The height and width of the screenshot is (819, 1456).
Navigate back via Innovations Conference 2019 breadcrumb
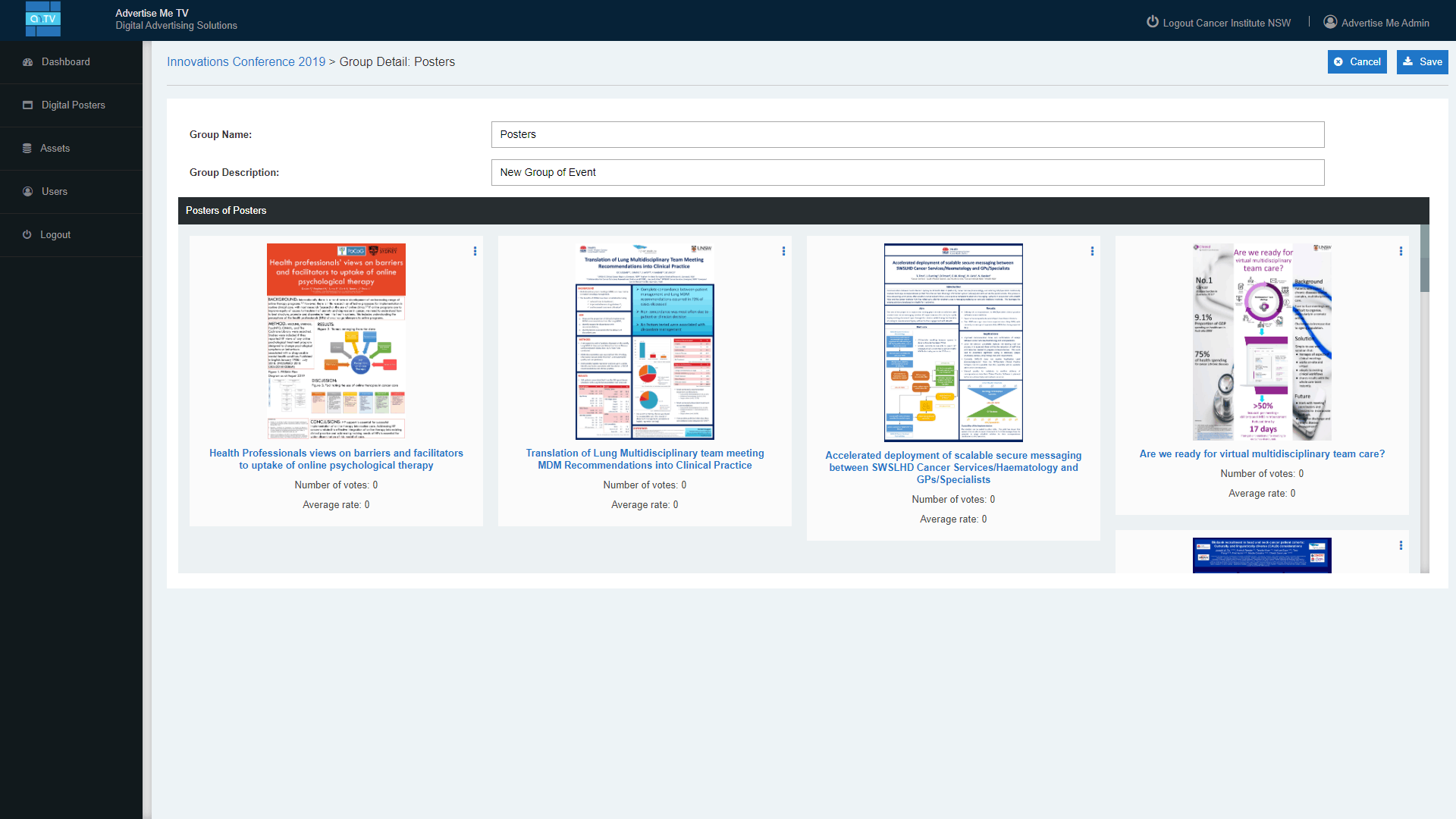click(x=246, y=61)
